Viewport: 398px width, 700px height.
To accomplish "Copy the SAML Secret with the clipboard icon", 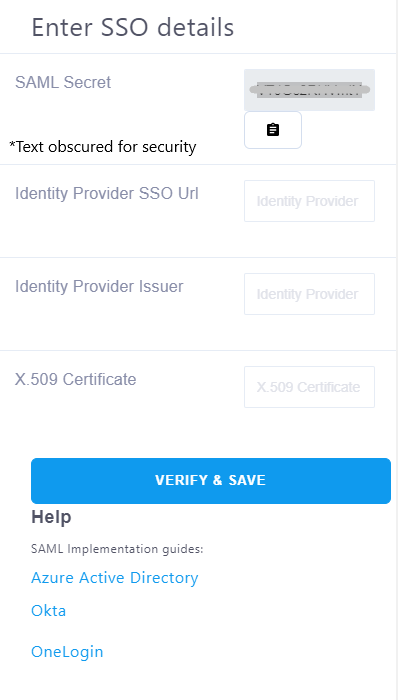I will 273,130.
